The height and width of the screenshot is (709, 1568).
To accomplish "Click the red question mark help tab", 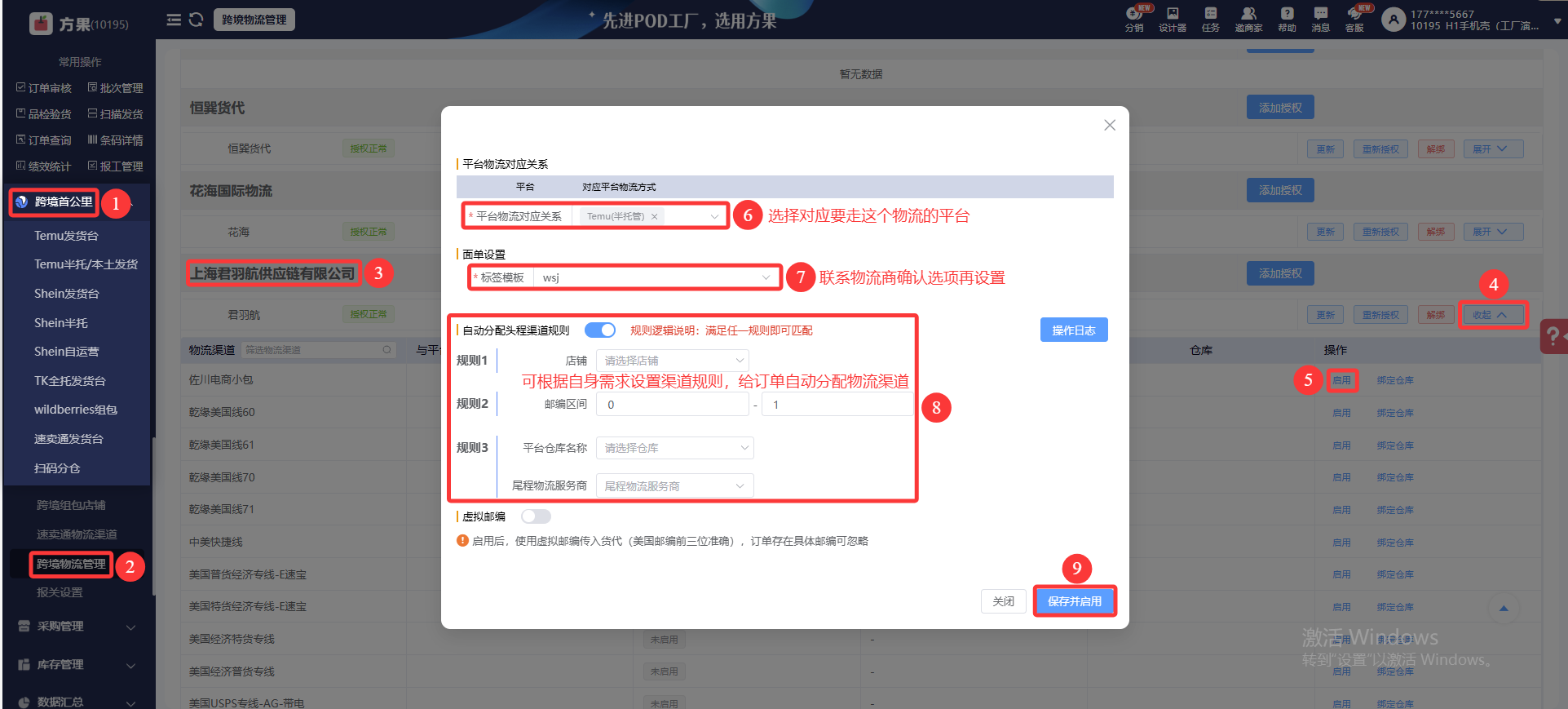I will pos(1553,335).
